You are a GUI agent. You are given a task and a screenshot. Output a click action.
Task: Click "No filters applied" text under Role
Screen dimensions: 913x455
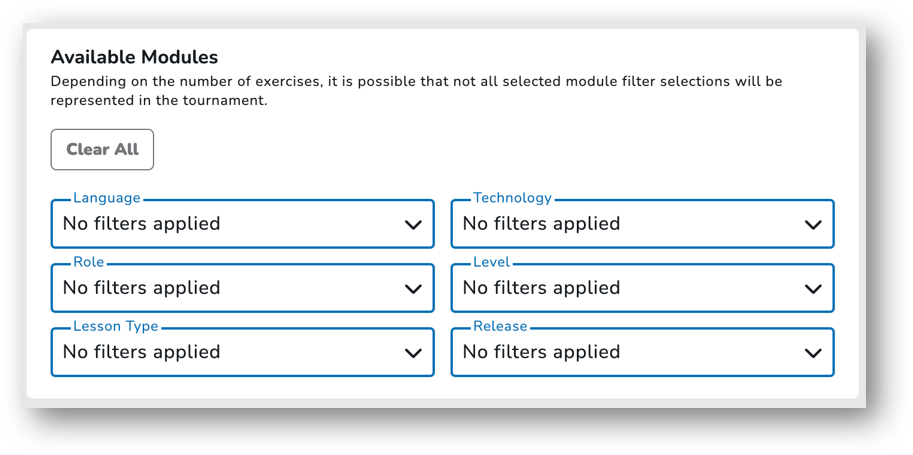click(141, 288)
